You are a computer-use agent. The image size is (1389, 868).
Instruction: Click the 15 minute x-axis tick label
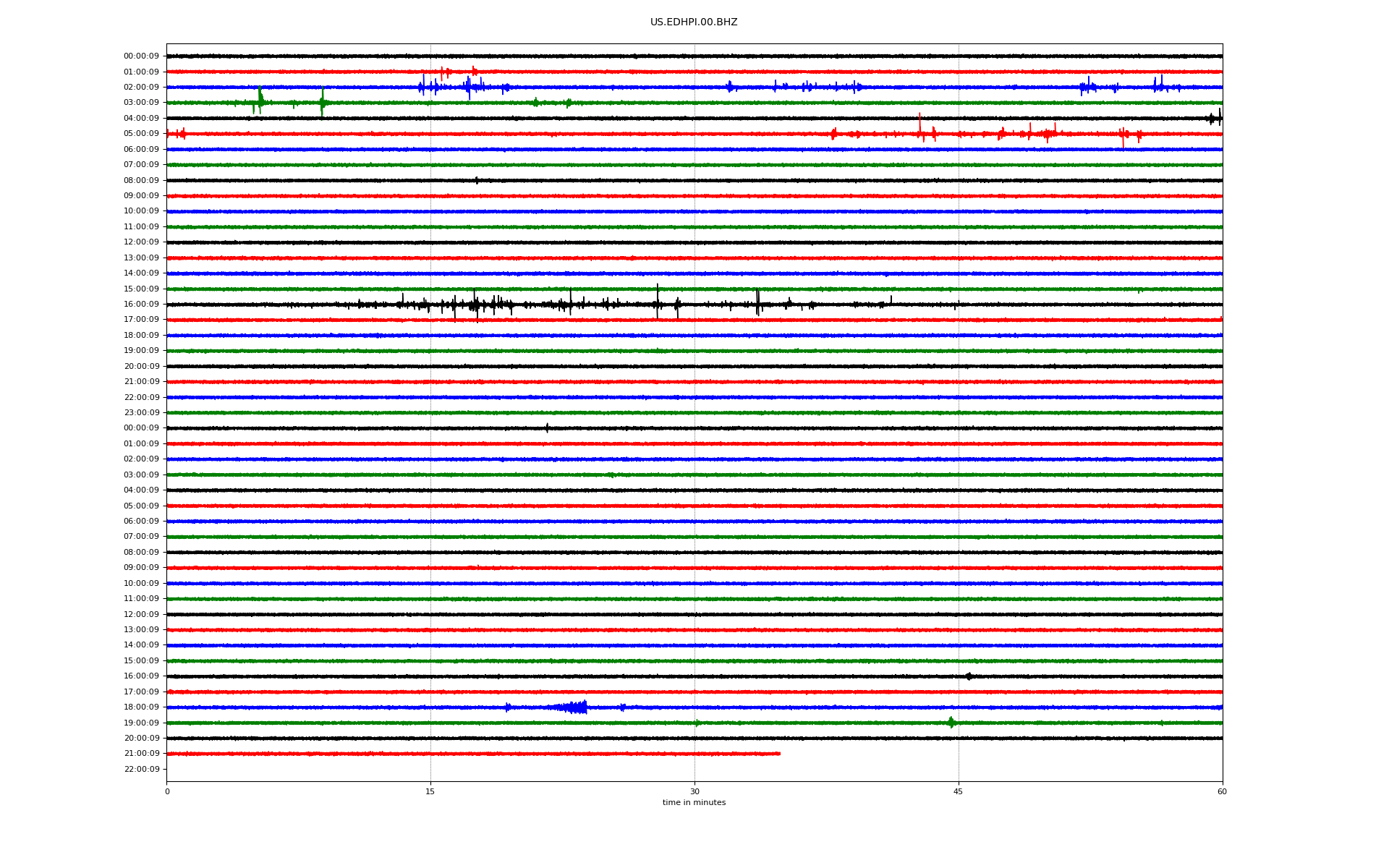tap(430, 791)
